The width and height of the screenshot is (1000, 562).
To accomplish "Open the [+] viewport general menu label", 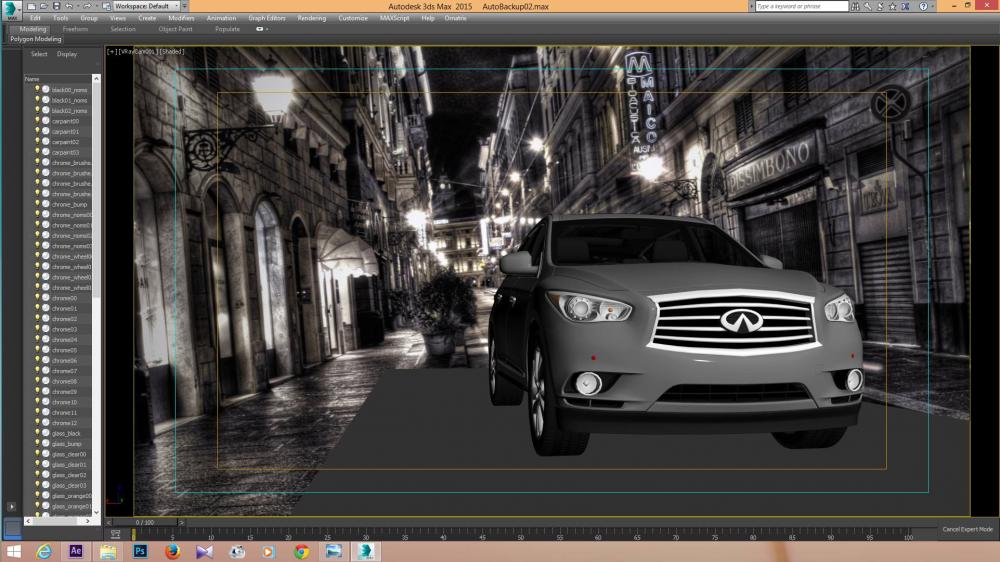I will click(x=112, y=51).
